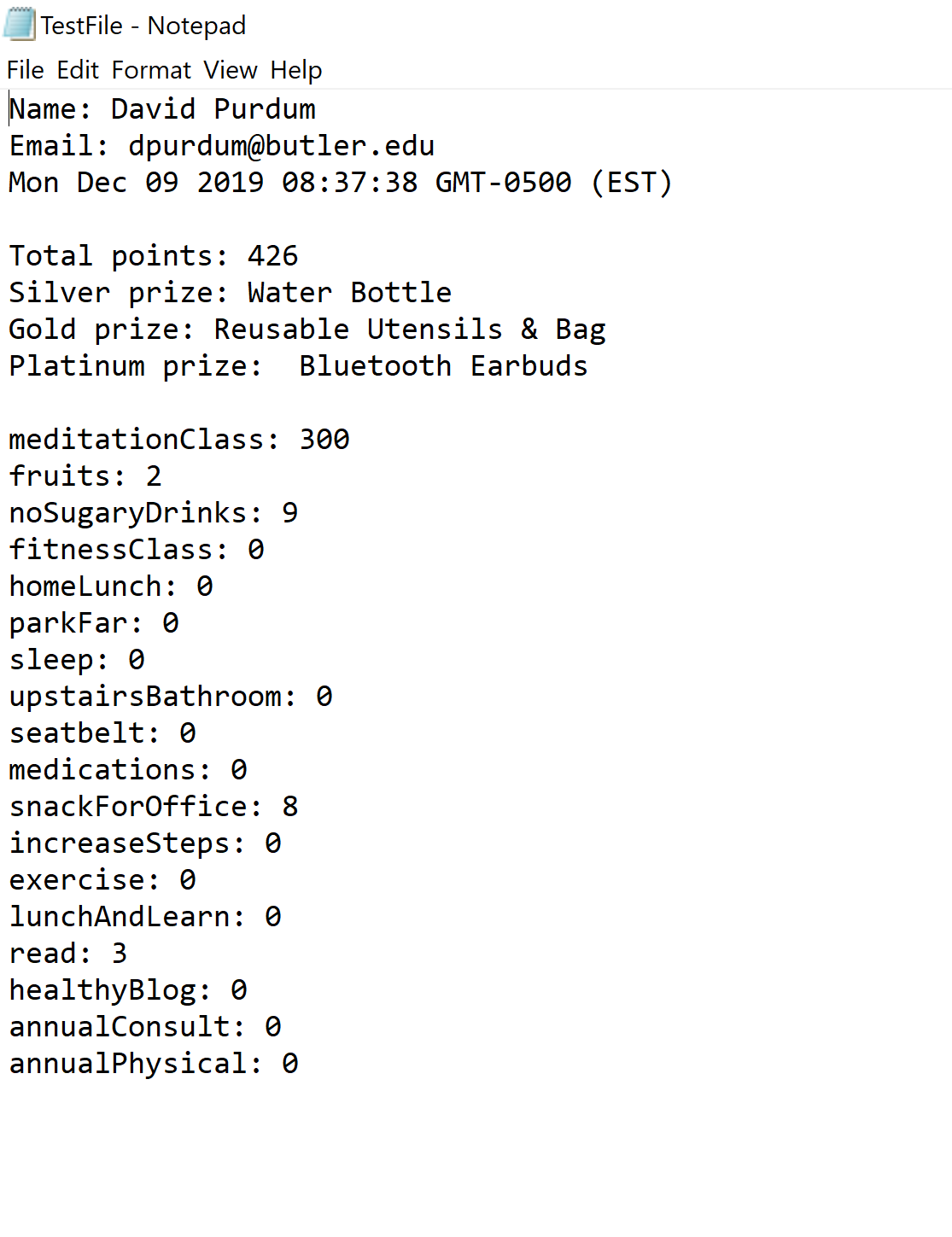Click the snackForOffice: 8 line
952x1237 pixels.
pyautogui.click(x=154, y=807)
